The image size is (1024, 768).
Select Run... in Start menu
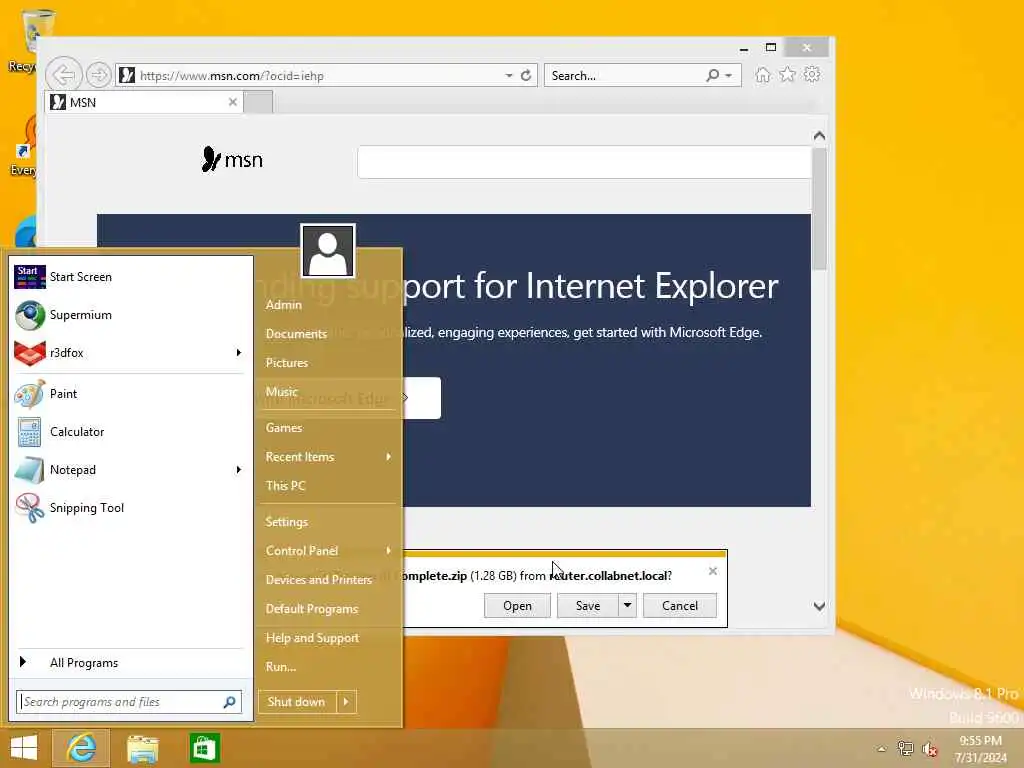(281, 667)
